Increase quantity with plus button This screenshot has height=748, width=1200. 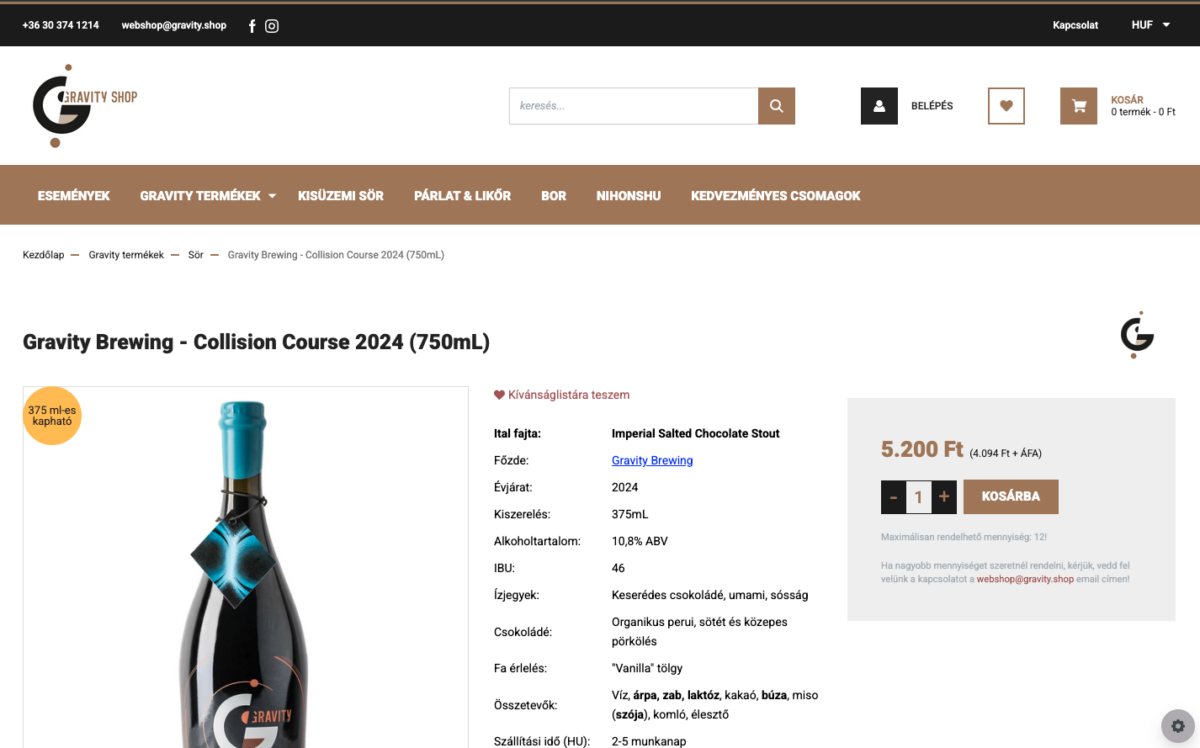(944, 497)
